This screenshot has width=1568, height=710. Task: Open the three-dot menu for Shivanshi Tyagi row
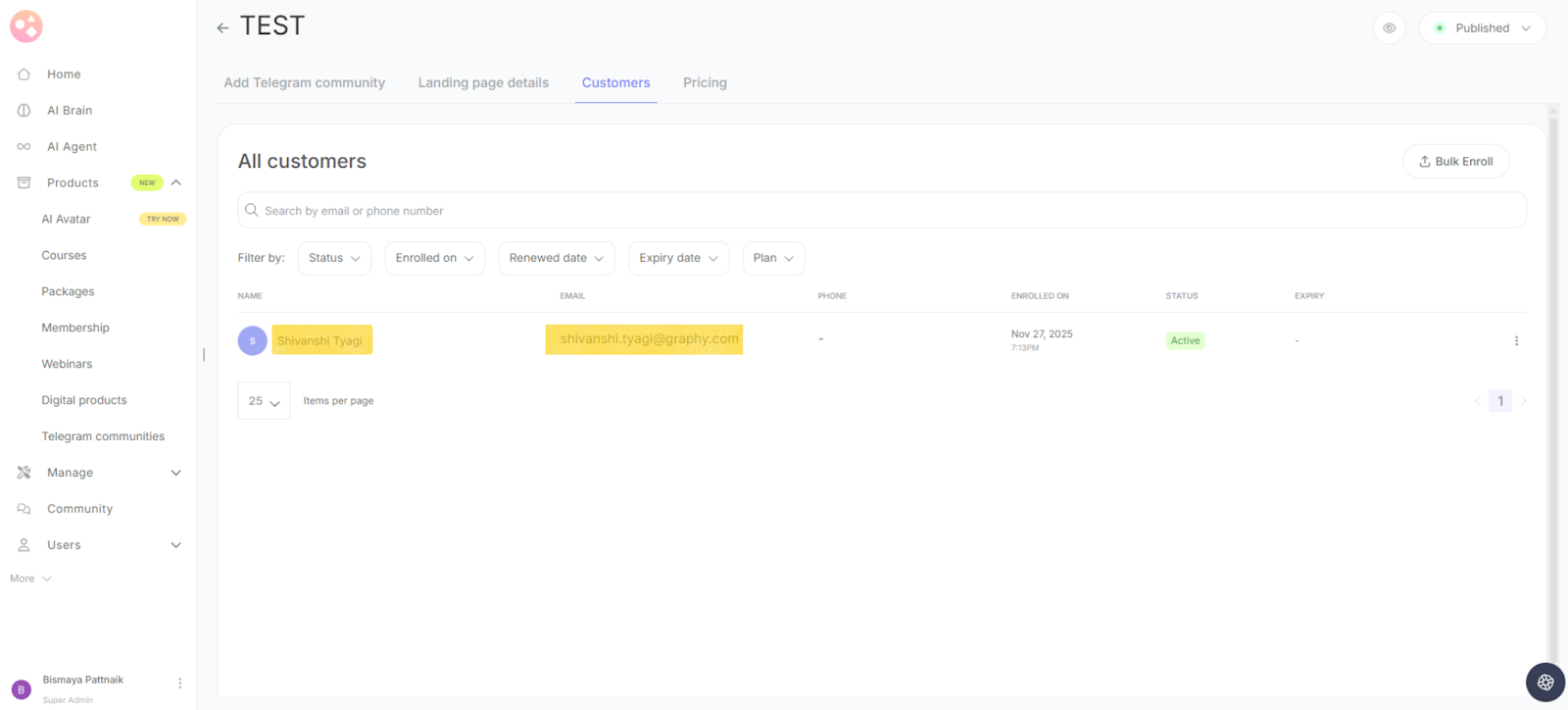point(1516,341)
